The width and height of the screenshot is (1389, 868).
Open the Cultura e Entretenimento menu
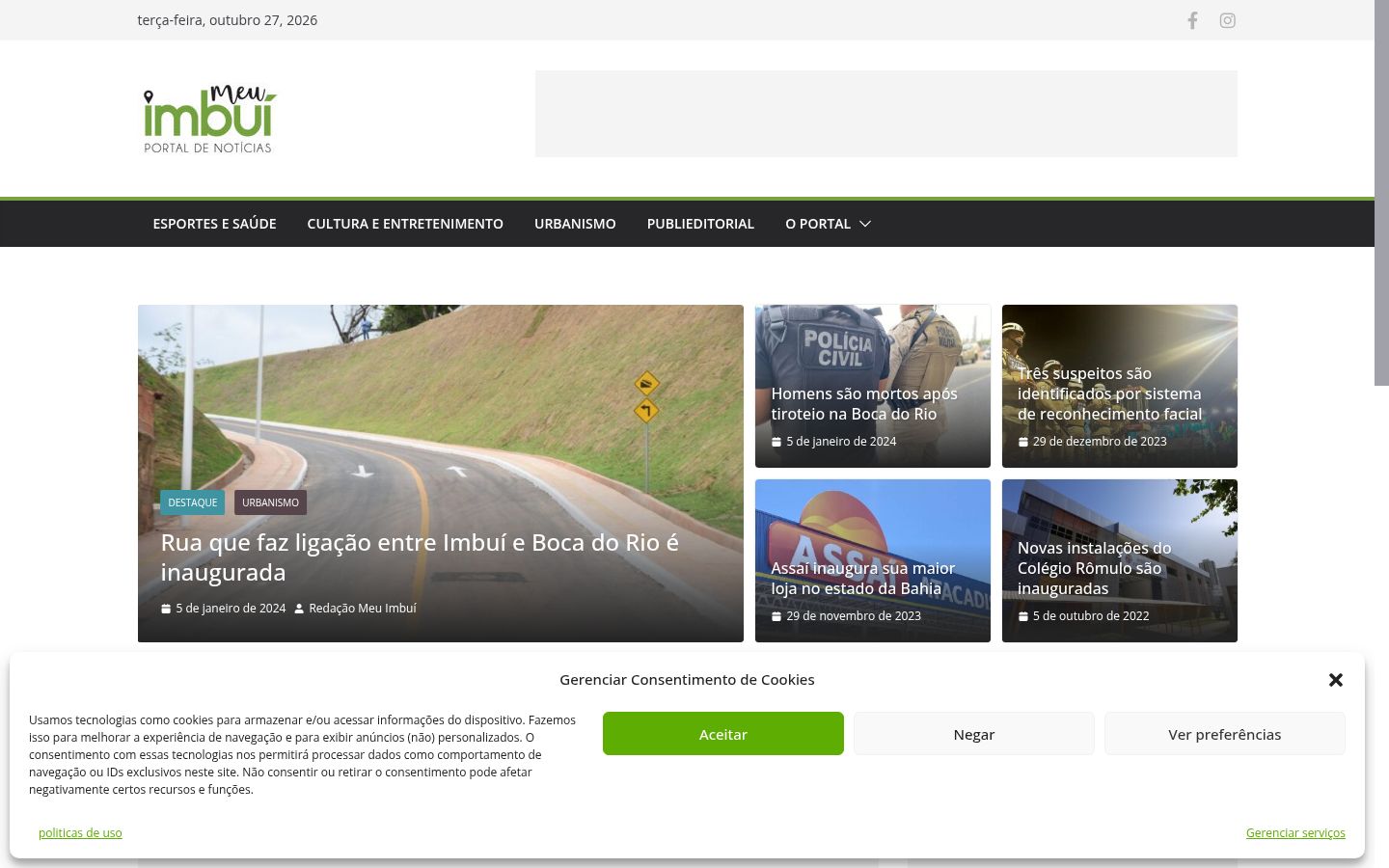coord(405,224)
